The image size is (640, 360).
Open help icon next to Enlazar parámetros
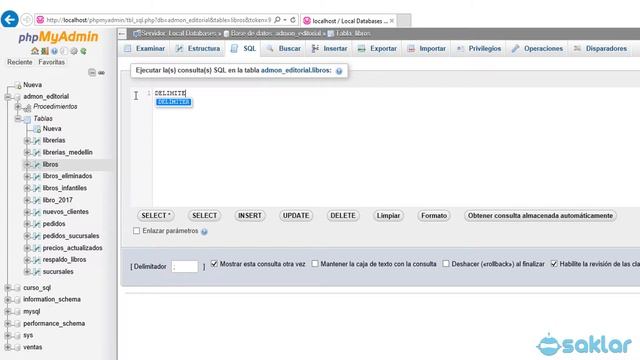(x=204, y=231)
